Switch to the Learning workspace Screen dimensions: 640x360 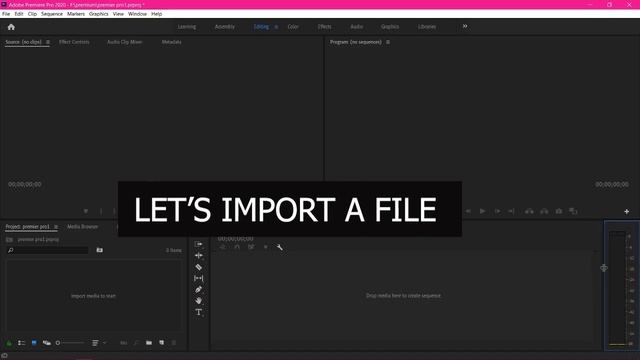pyautogui.click(x=187, y=27)
